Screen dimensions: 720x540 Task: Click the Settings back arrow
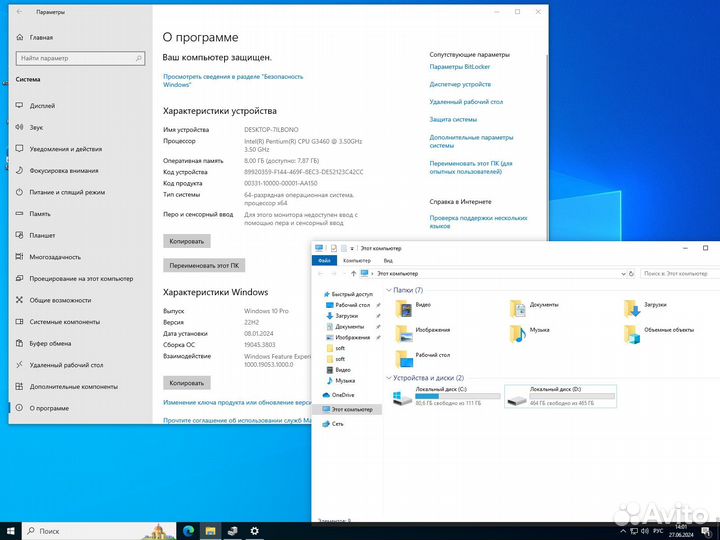(x=19, y=12)
